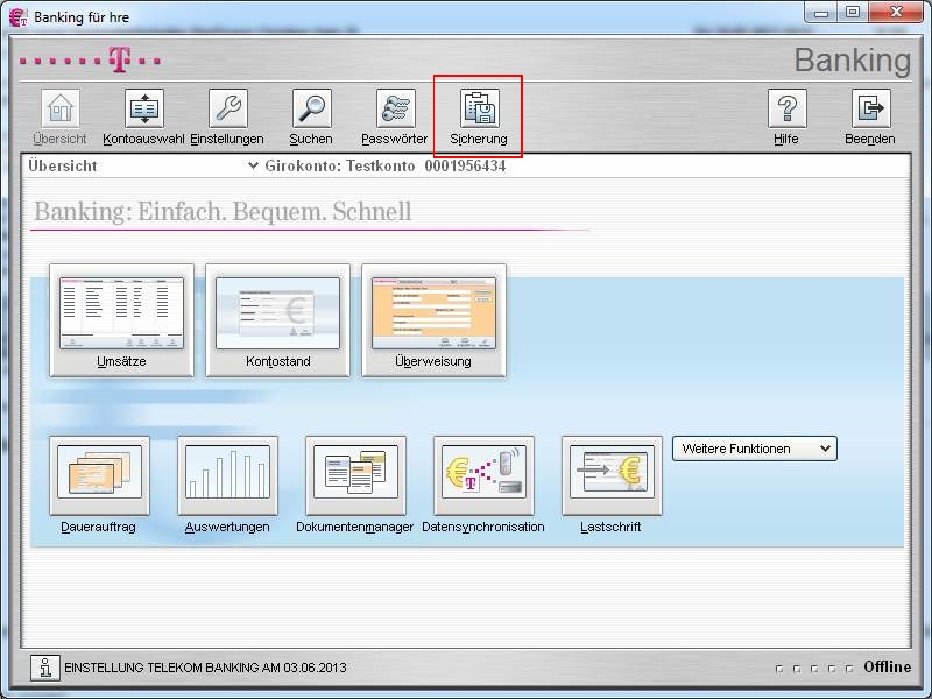Open the Kontostand balance tile
The image size is (932, 699).
click(x=278, y=315)
